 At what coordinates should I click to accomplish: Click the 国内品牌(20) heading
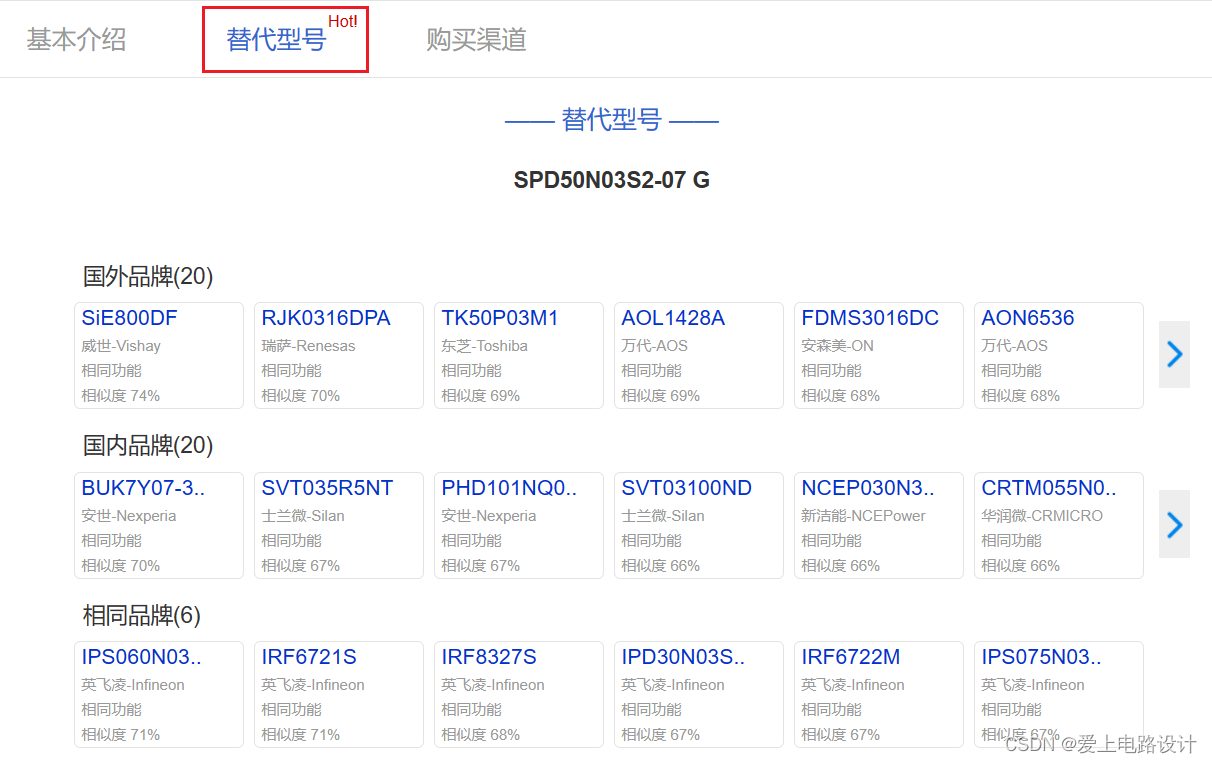click(x=148, y=445)
